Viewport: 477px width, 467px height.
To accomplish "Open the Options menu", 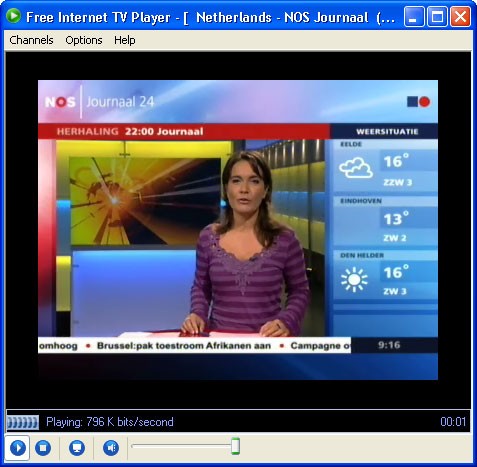I will point(84,40).
